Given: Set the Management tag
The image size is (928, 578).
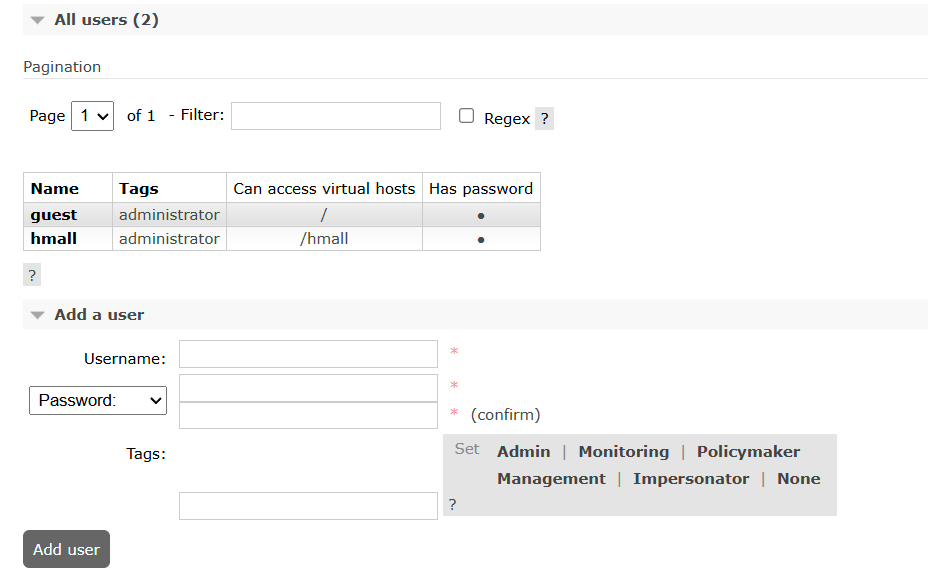Looking at the screenshot, I should (x=551, y=479).
